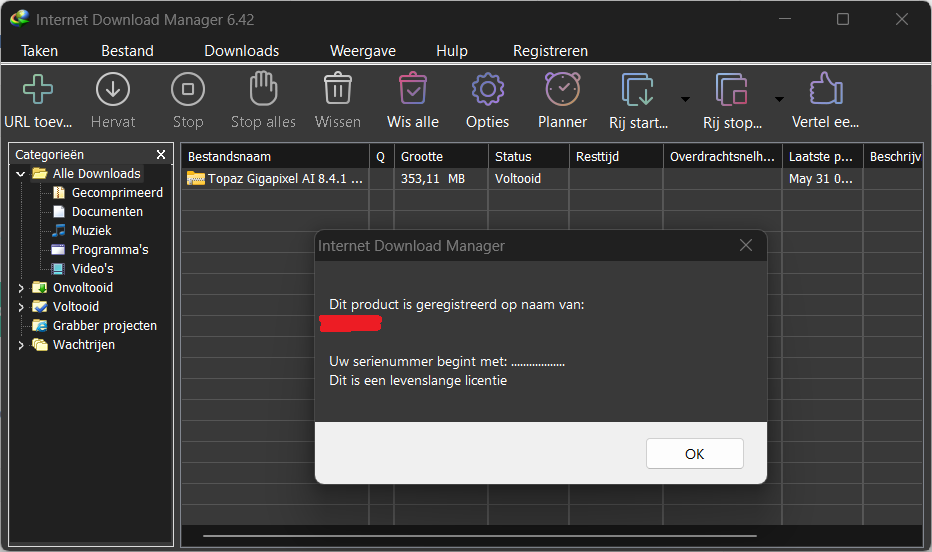Click the Programma's window icon
The height and width of the screenshot is (552, 932).
(58, 250)
